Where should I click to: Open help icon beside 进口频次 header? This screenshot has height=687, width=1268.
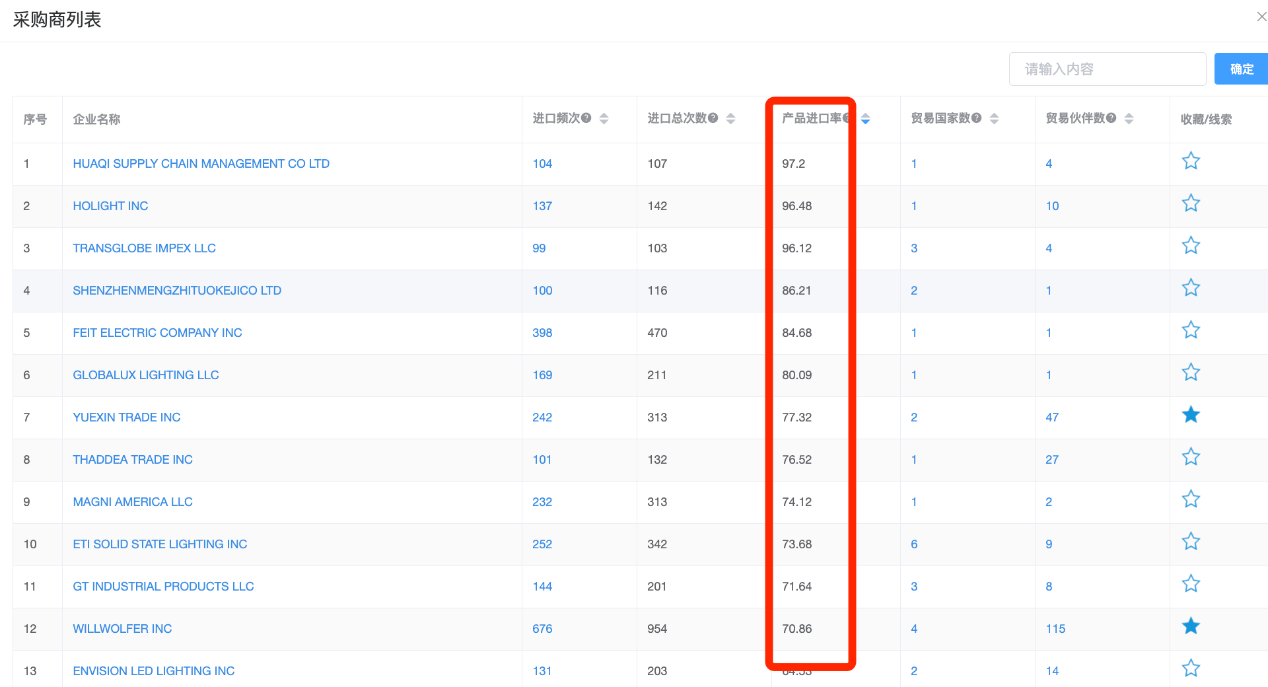(x=586, y=118)
